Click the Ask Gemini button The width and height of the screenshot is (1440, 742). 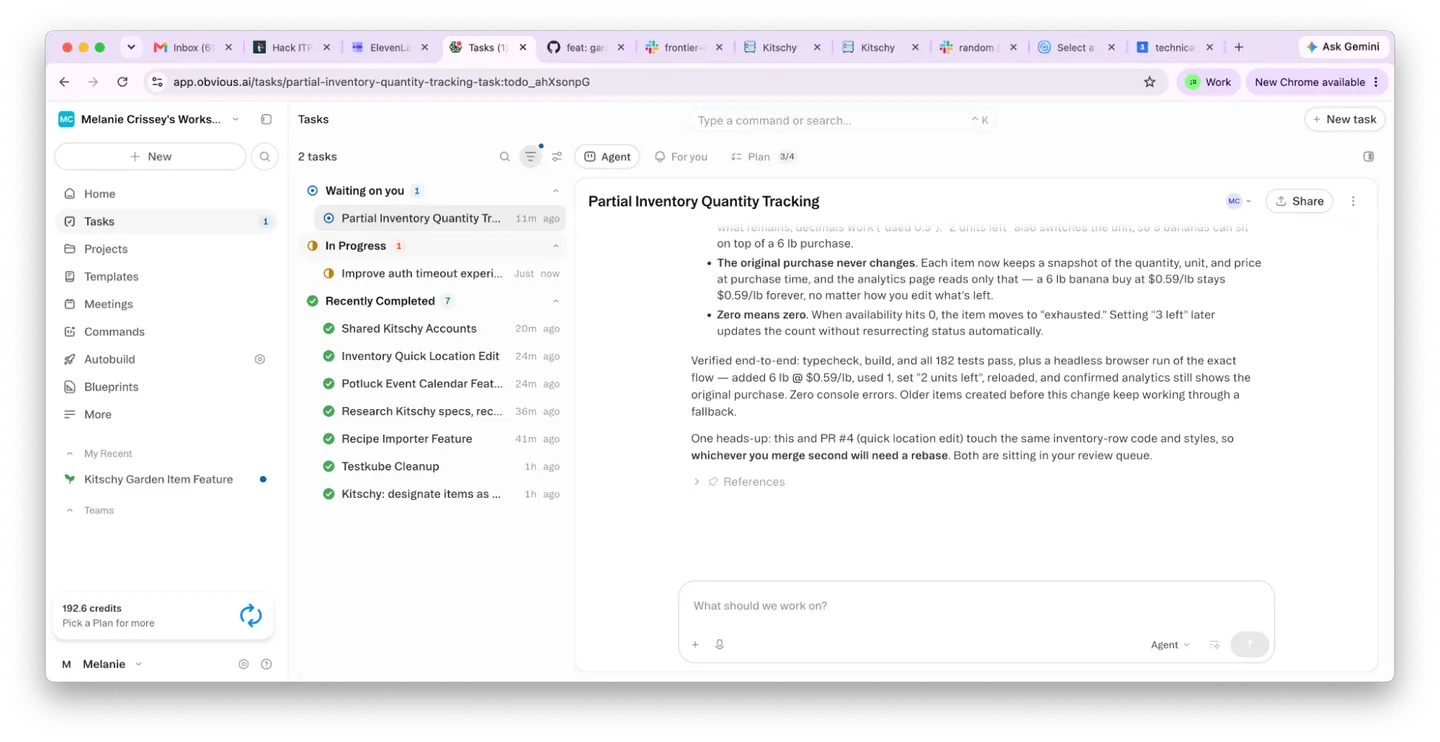click(x=1343, y=47)
